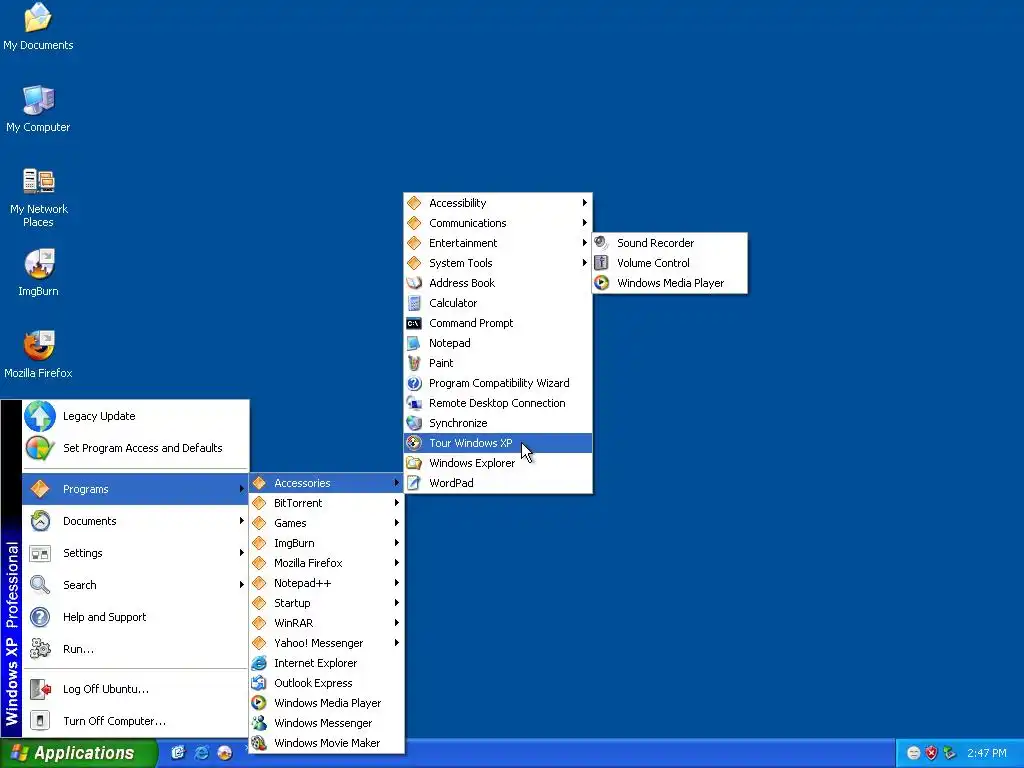Viewport: 1024px width, 768px height.
Task: Select the ImgBurn program folder
Action: coord(327,543)
